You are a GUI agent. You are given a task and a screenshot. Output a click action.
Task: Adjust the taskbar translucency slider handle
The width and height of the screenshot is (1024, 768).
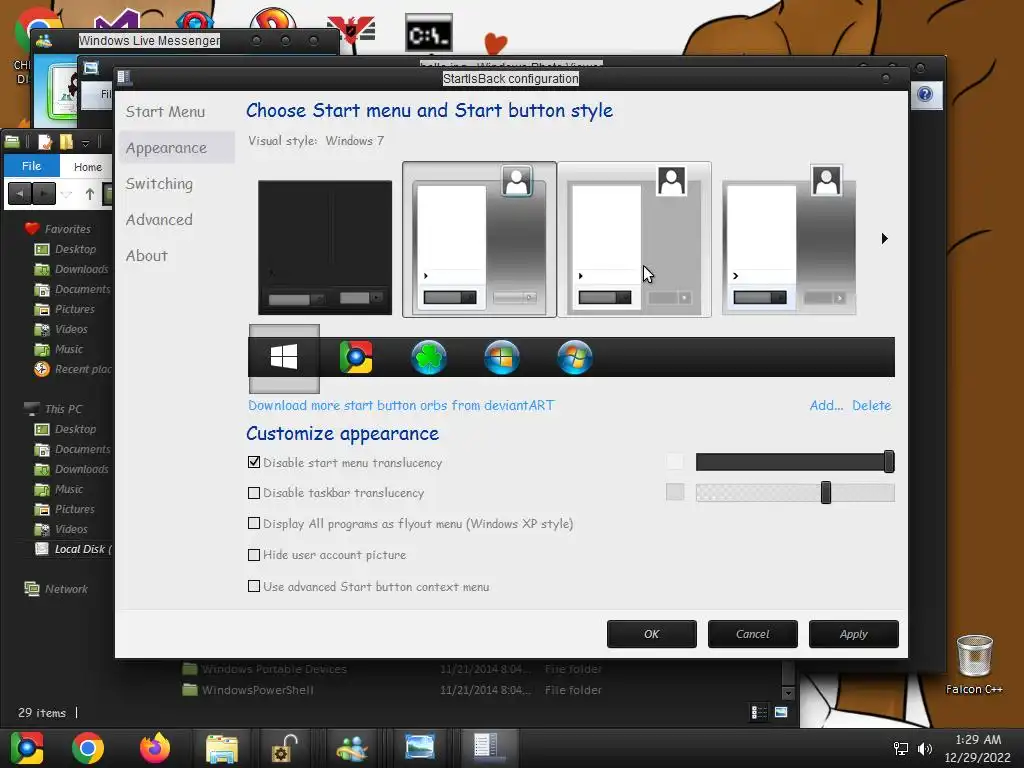click(826, 492)
